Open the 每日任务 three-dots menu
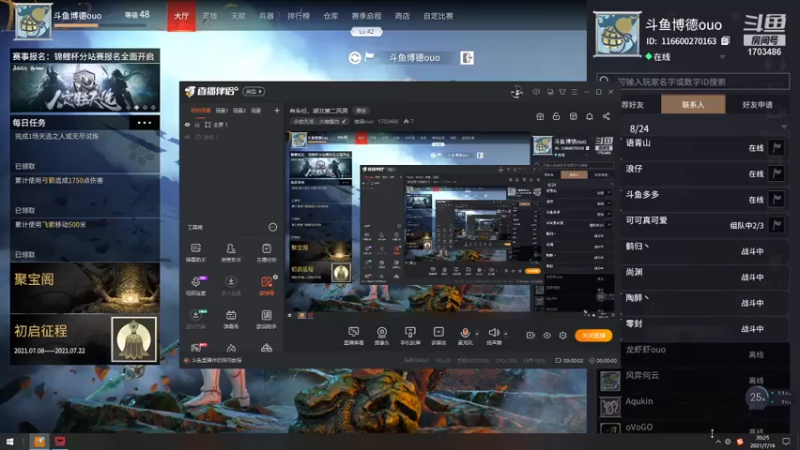800x450 pixels. click(x=144, y=122)
